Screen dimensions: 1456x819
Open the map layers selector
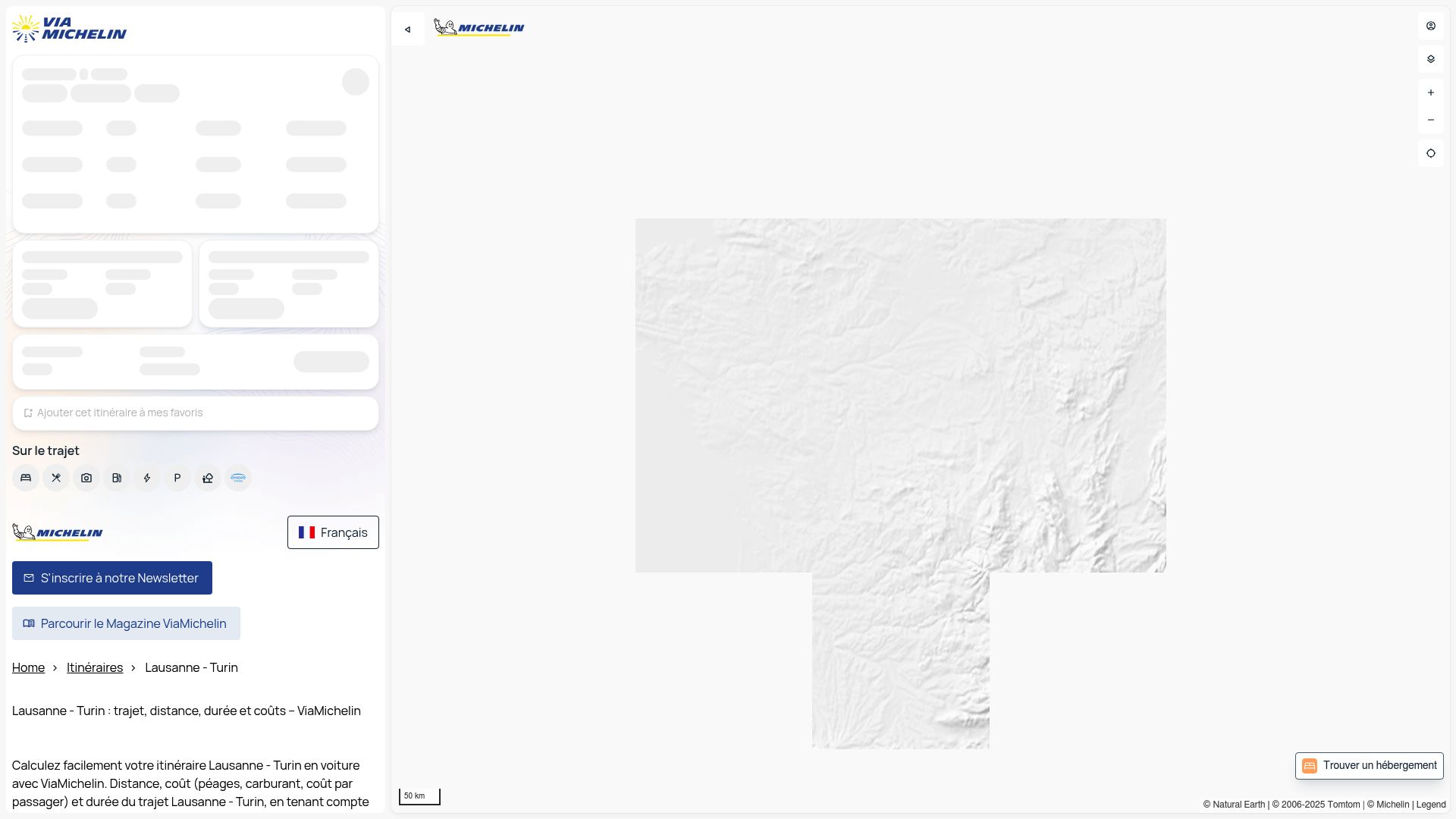tap(1431, 59)
